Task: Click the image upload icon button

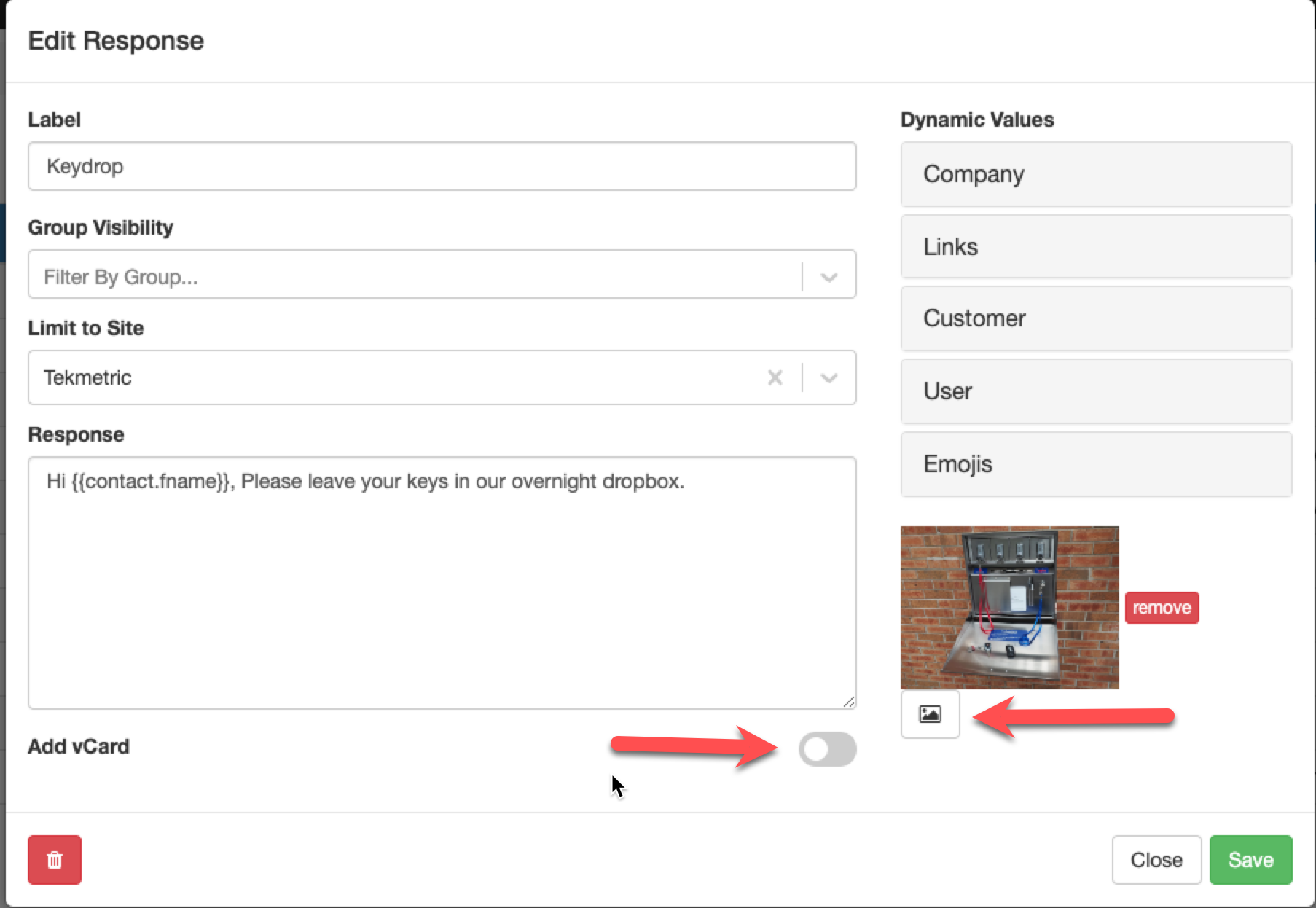Action: click(x=930, y=714)
